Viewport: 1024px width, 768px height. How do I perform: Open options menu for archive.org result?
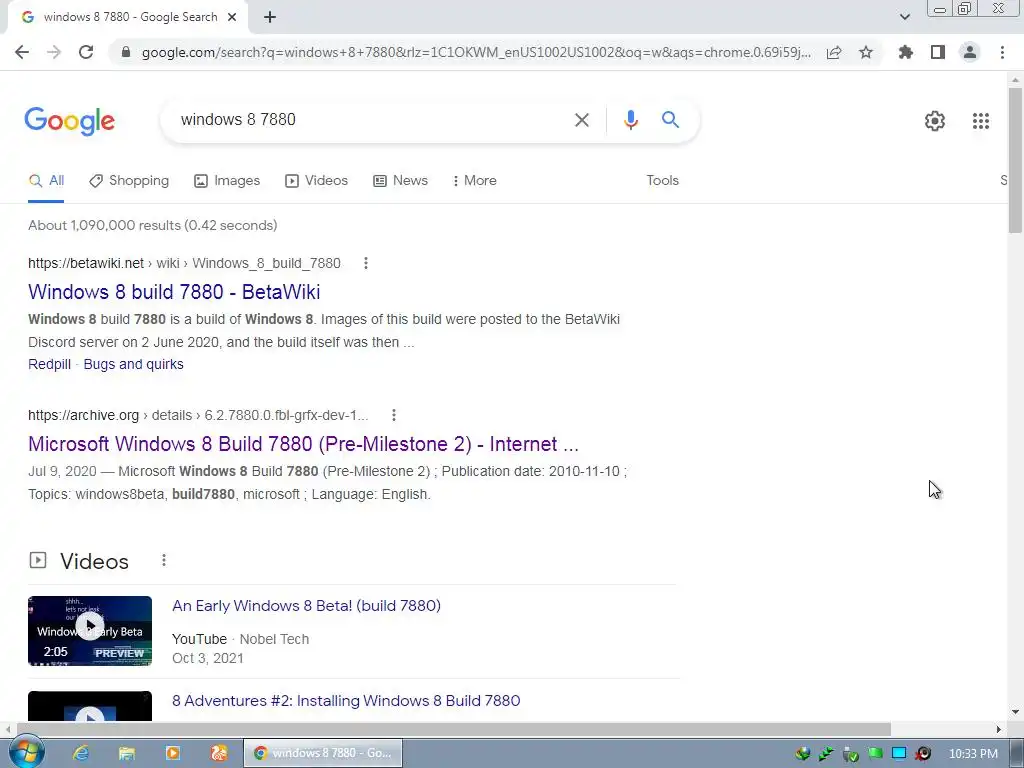click(x=393, y=415)
